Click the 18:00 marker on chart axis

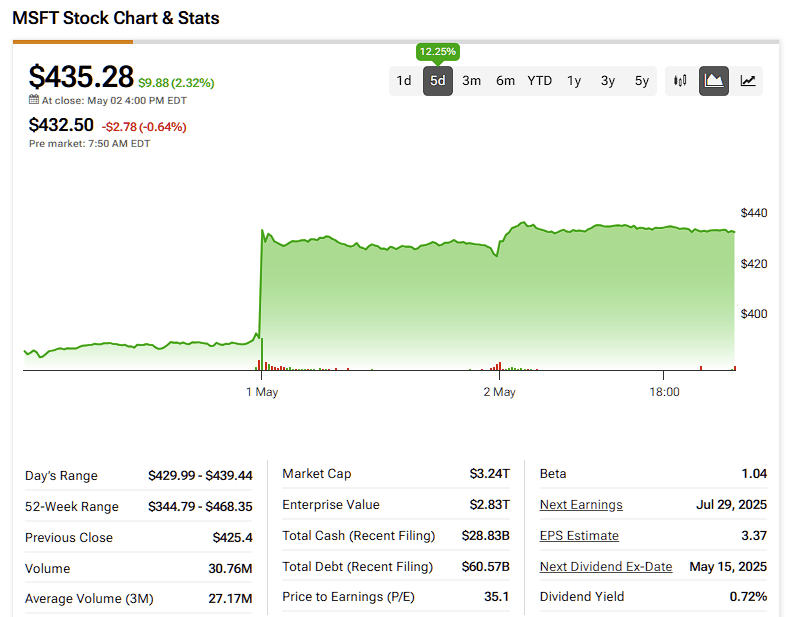[x=664, y=392]
